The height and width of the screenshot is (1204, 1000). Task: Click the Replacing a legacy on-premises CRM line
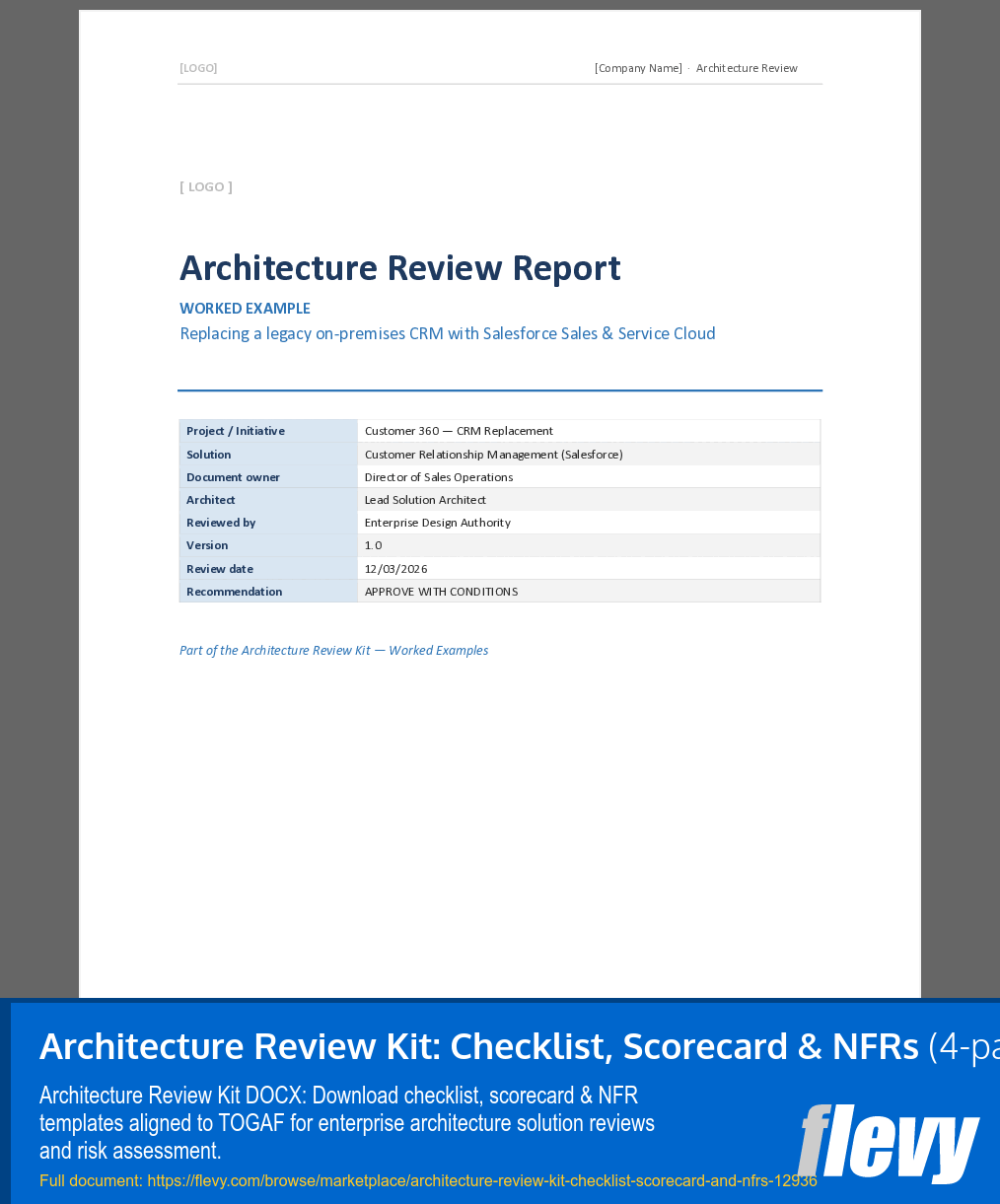click(448, 334)
